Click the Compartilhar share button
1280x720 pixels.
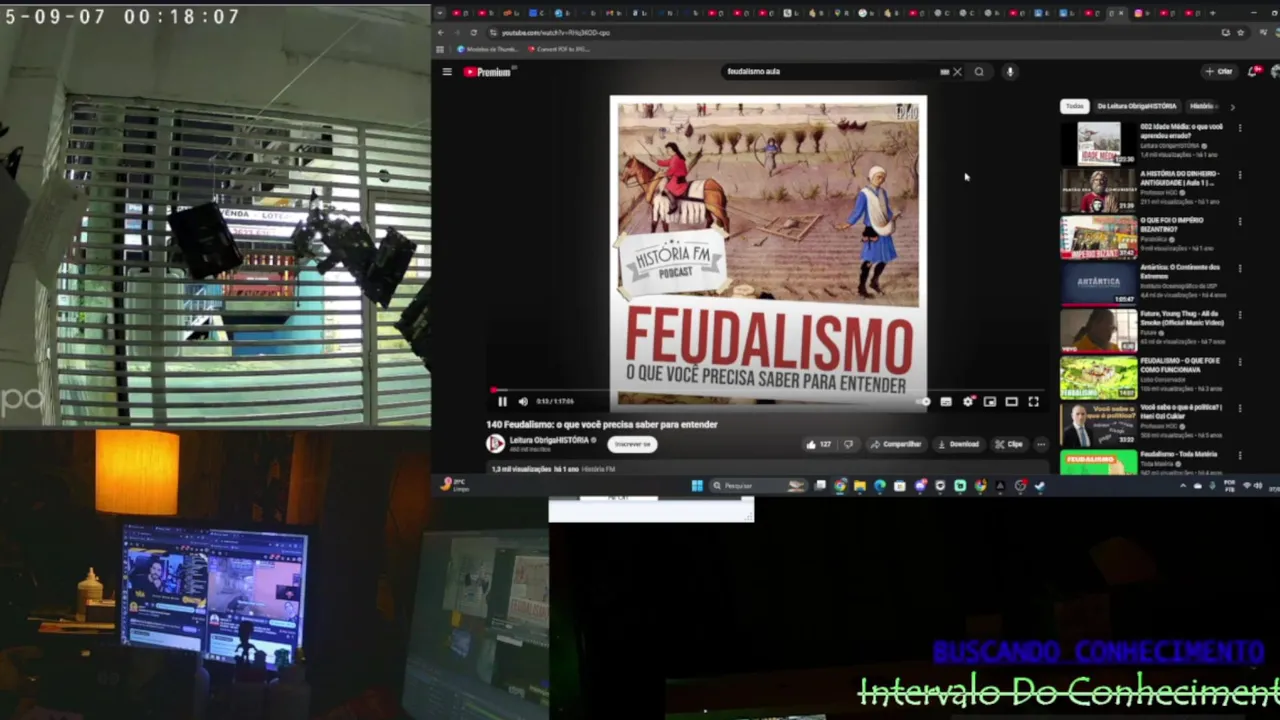(896, 444)
